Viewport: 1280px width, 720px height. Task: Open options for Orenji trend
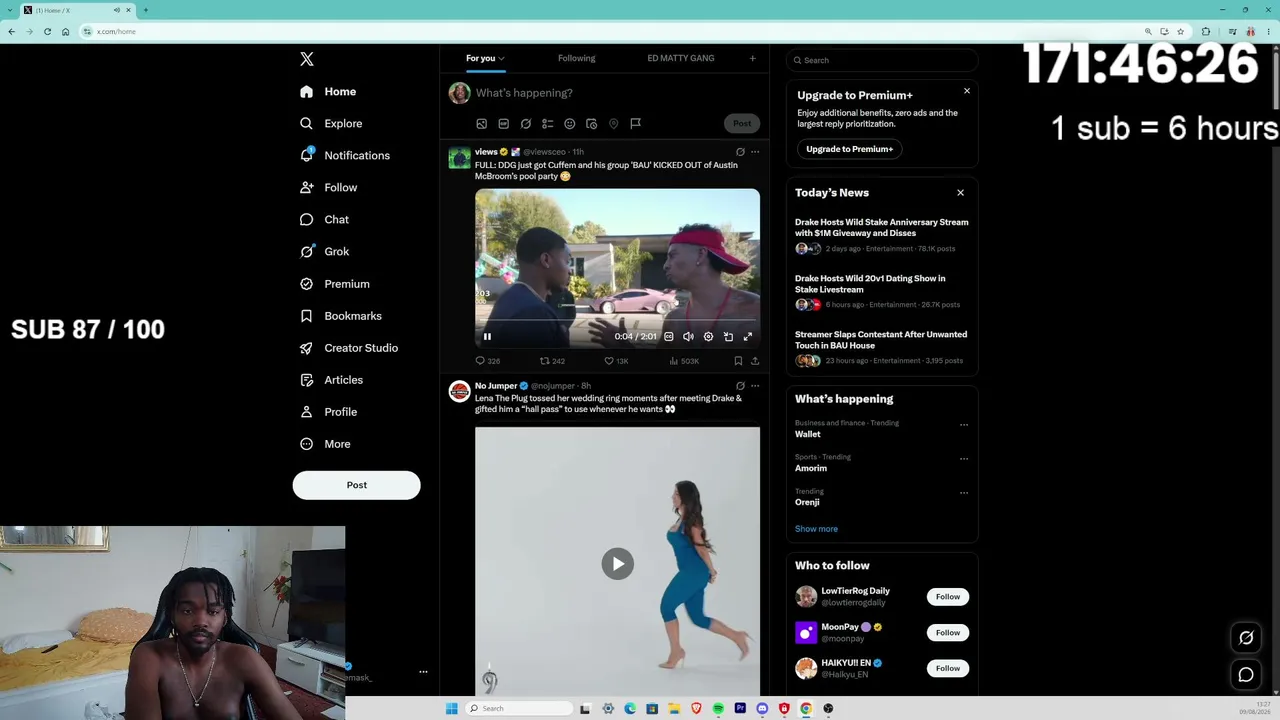964,493
